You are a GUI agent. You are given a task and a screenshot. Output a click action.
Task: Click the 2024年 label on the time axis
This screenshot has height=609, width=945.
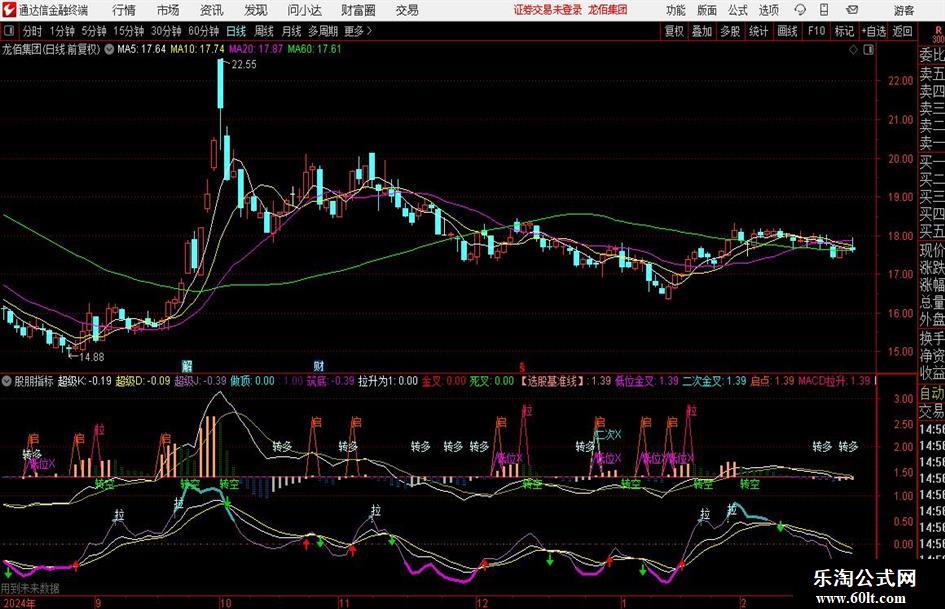click(18, 603)
